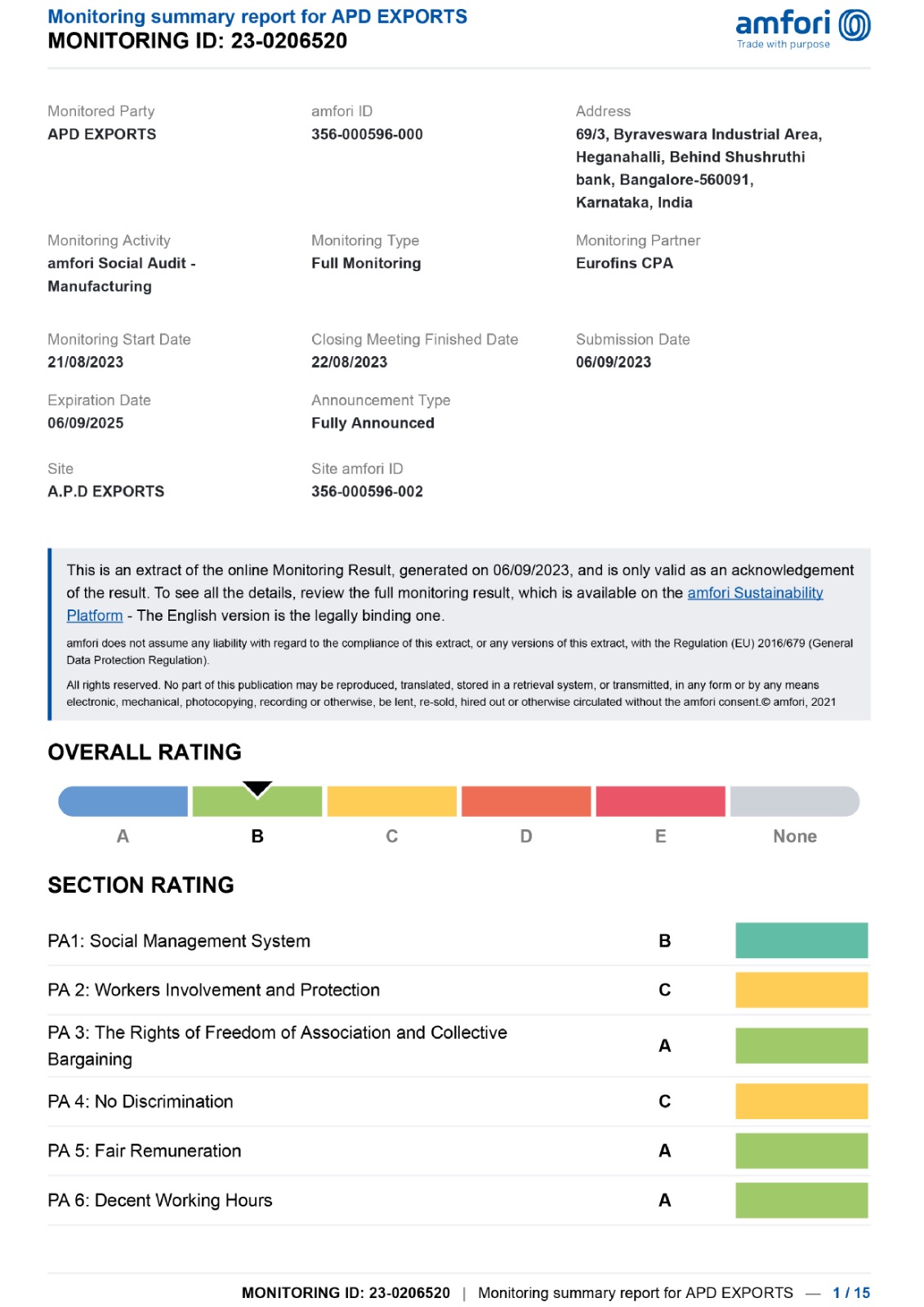Click the Expiration Date '06/09/2025'

coord(86,423)
